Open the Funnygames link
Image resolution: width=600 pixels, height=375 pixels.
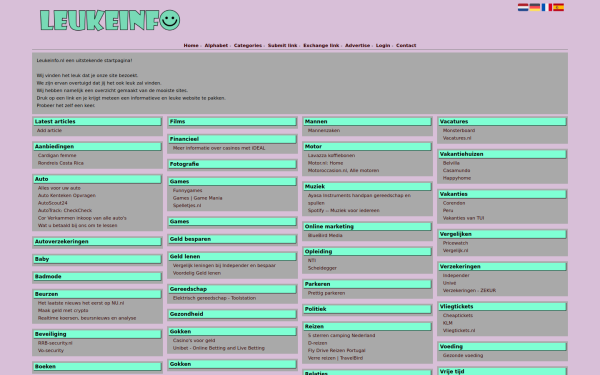click(x=188, y=191)
